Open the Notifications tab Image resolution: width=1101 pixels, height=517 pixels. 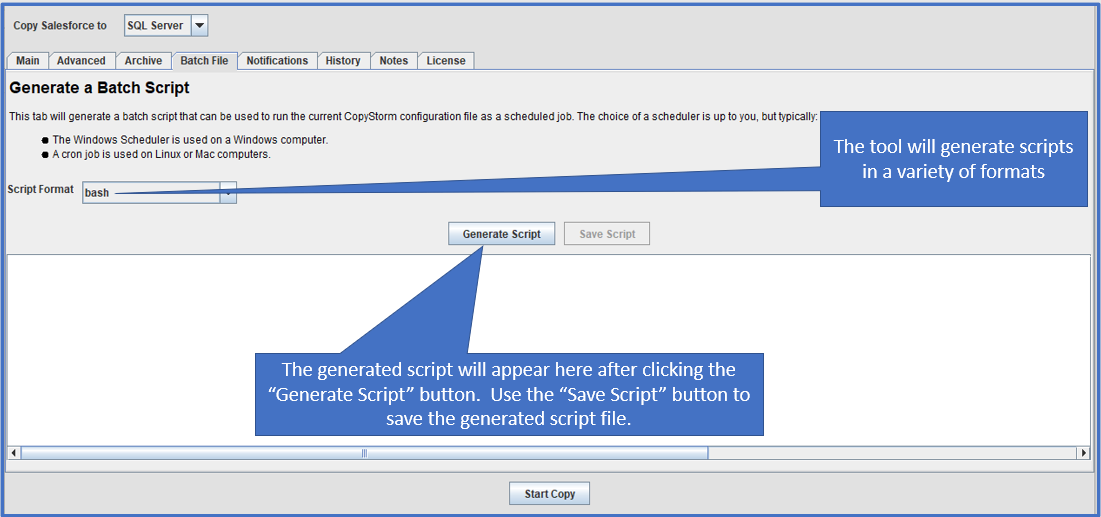[277, 61]
